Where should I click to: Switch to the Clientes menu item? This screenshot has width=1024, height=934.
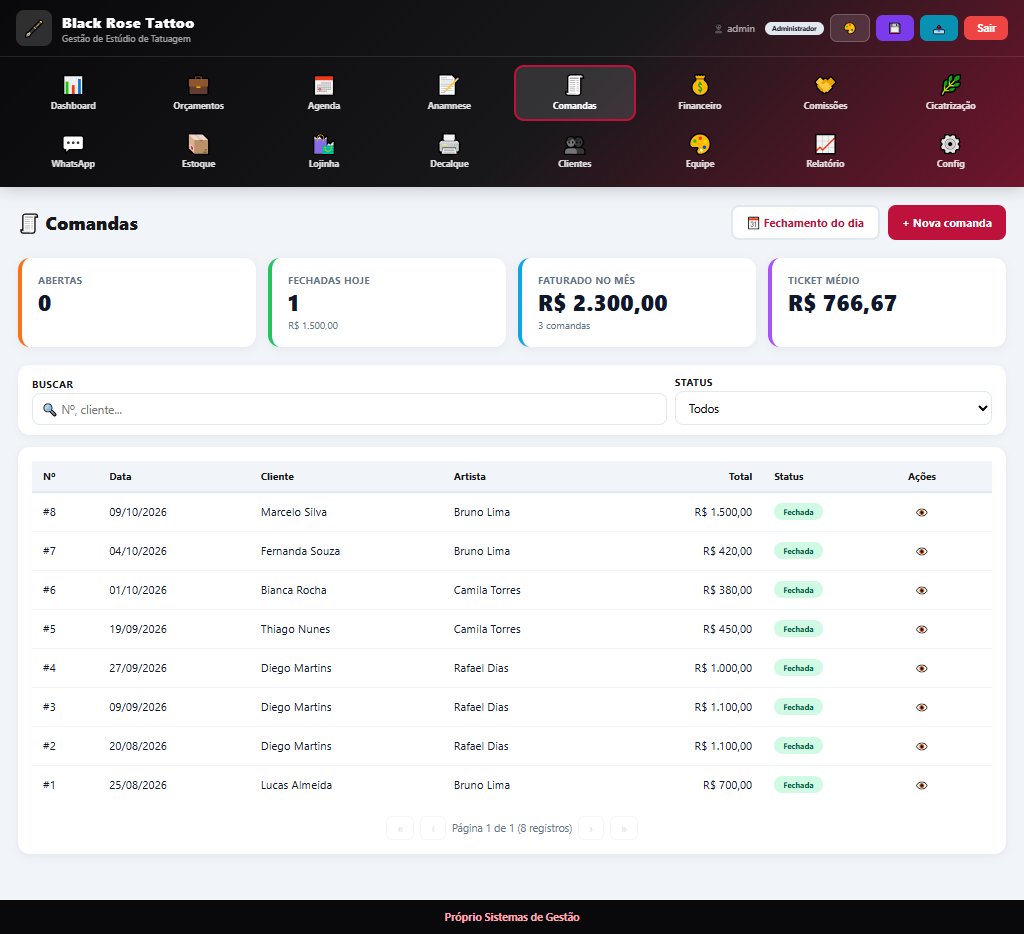click(575, 151)
